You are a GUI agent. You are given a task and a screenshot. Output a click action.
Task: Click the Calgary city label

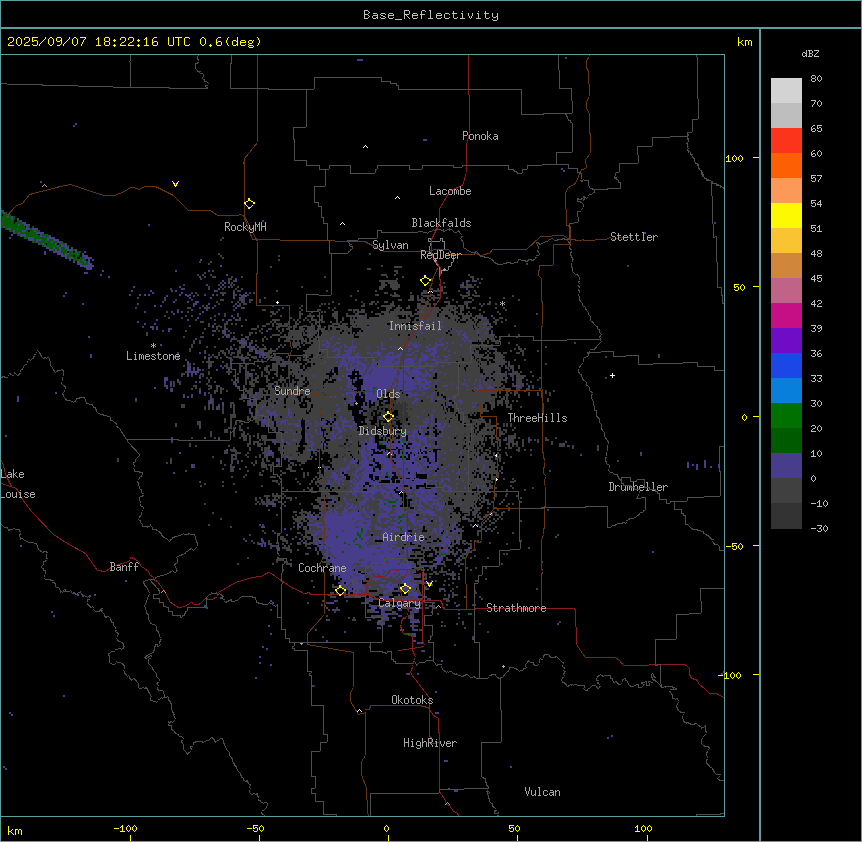tap(400, 603)
